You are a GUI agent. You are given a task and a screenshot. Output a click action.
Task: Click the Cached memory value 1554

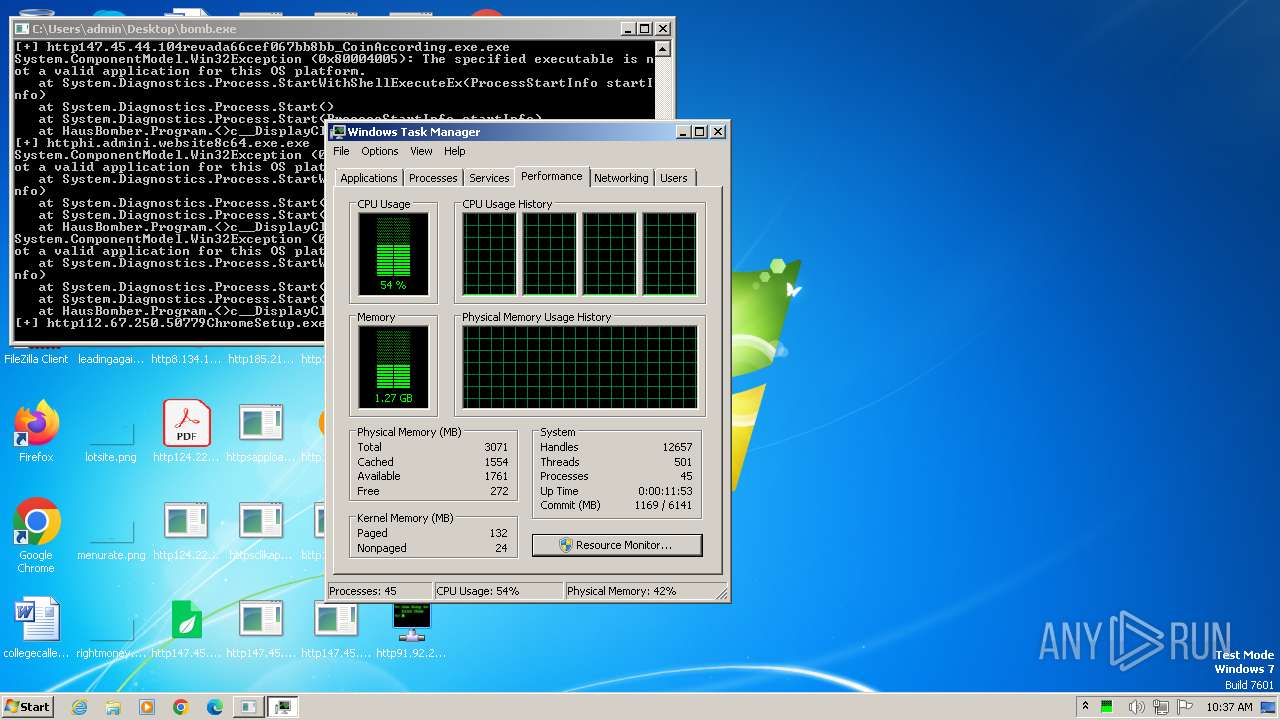[496, 462]
